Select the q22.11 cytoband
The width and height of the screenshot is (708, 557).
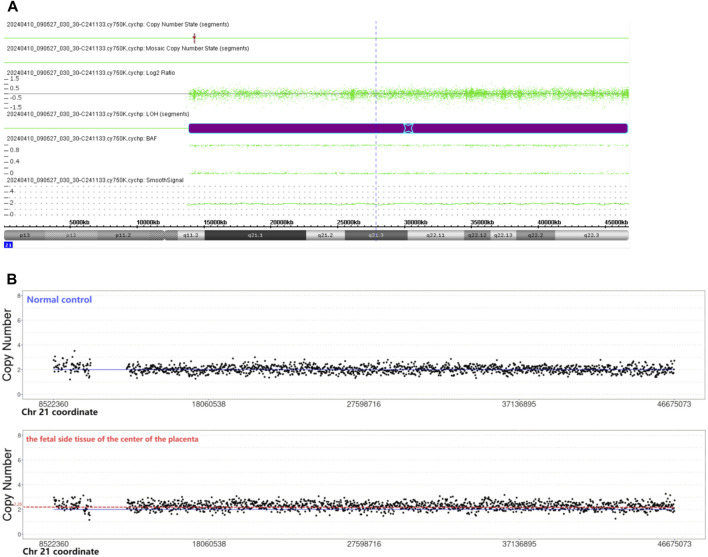tap(436, 235)
